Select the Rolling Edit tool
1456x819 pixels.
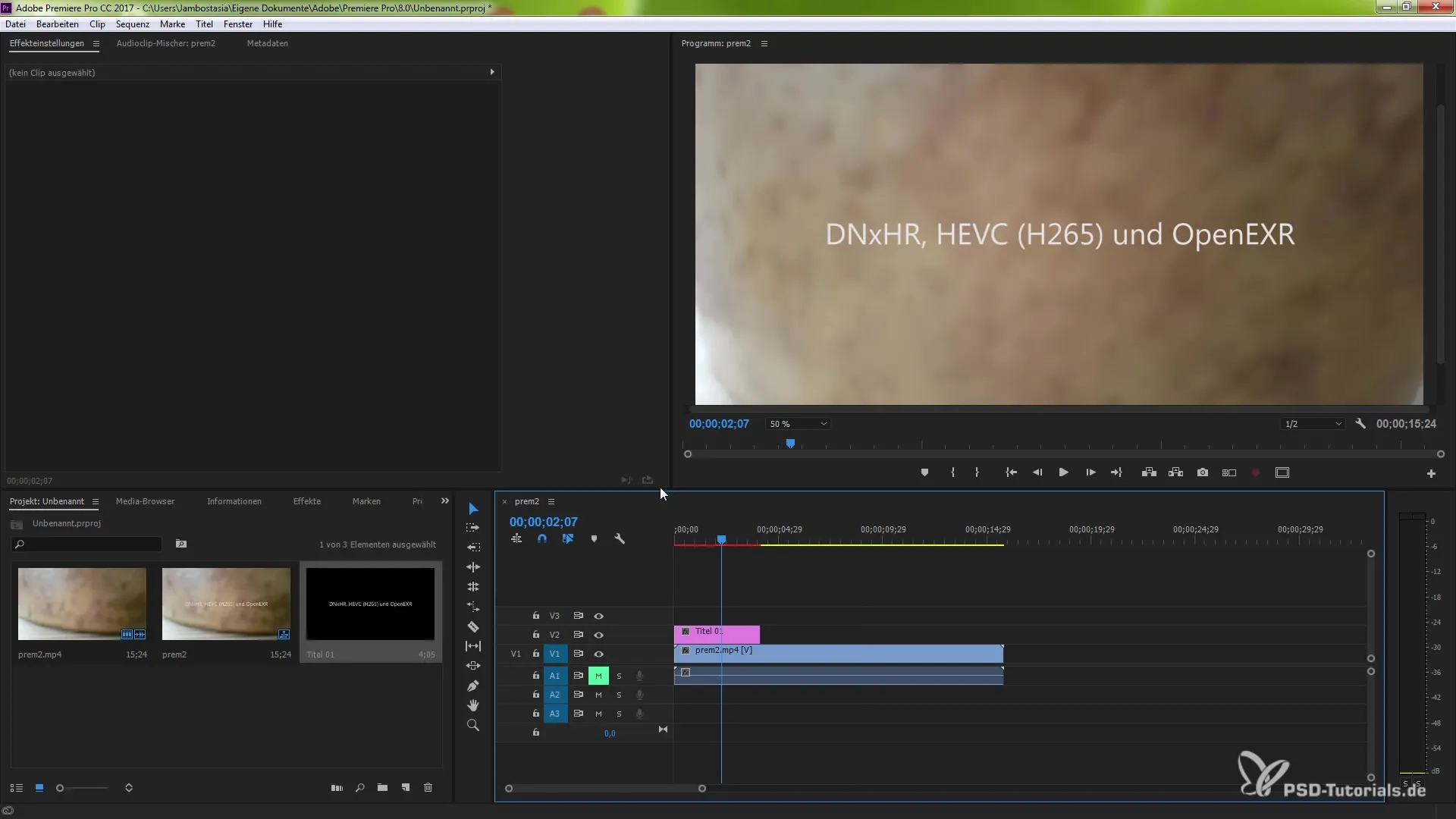pos(473,567)
